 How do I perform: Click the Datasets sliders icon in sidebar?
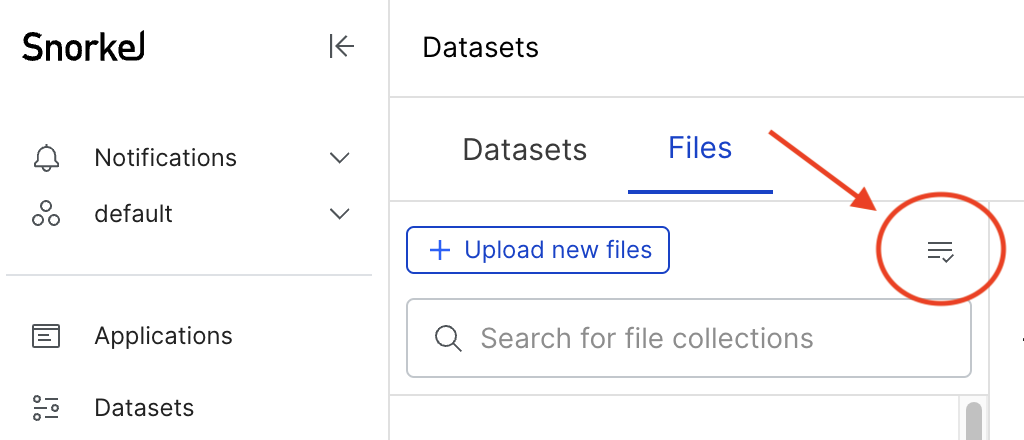(x=46, y=407)
